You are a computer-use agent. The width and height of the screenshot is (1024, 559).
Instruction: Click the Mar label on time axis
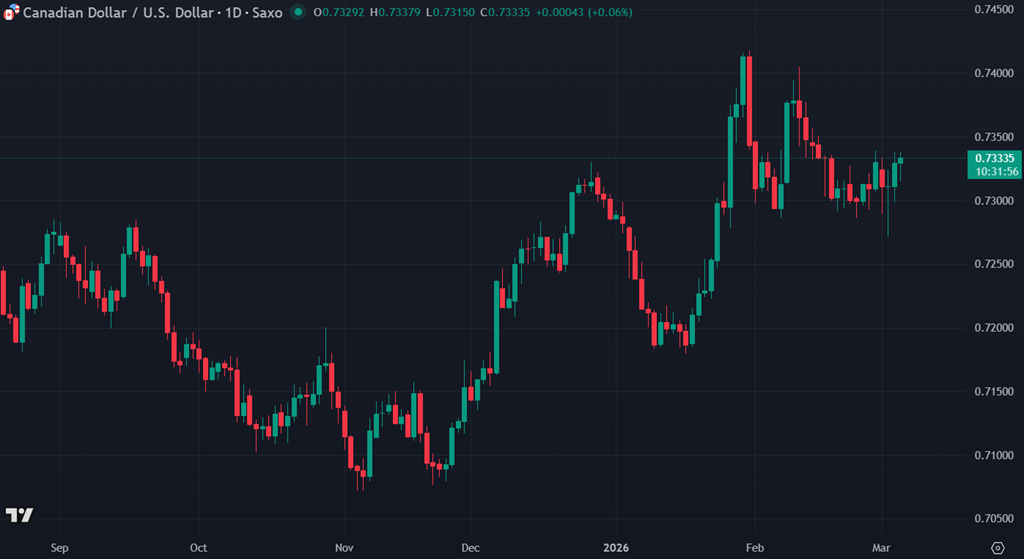pos(882,548)
